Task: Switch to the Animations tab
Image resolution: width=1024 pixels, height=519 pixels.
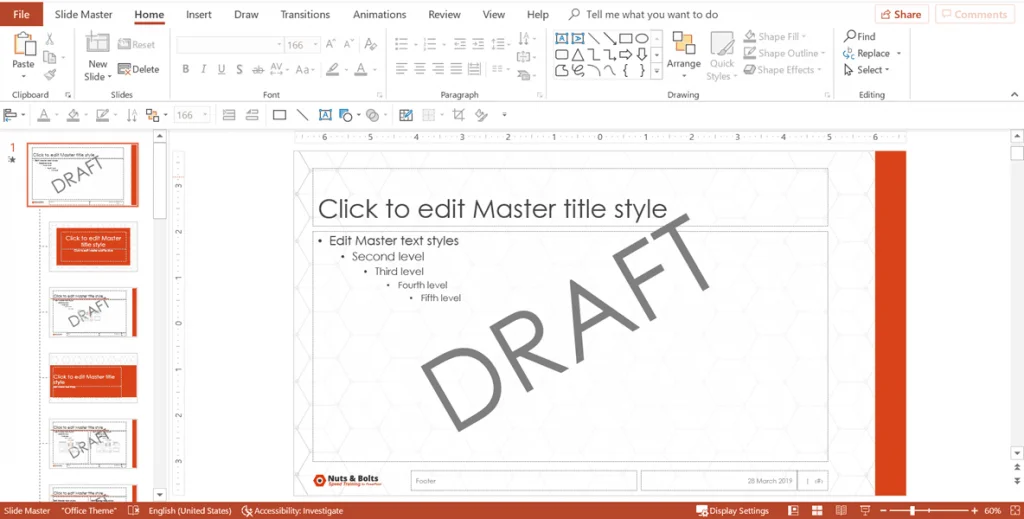Action: tap(379, 14)
